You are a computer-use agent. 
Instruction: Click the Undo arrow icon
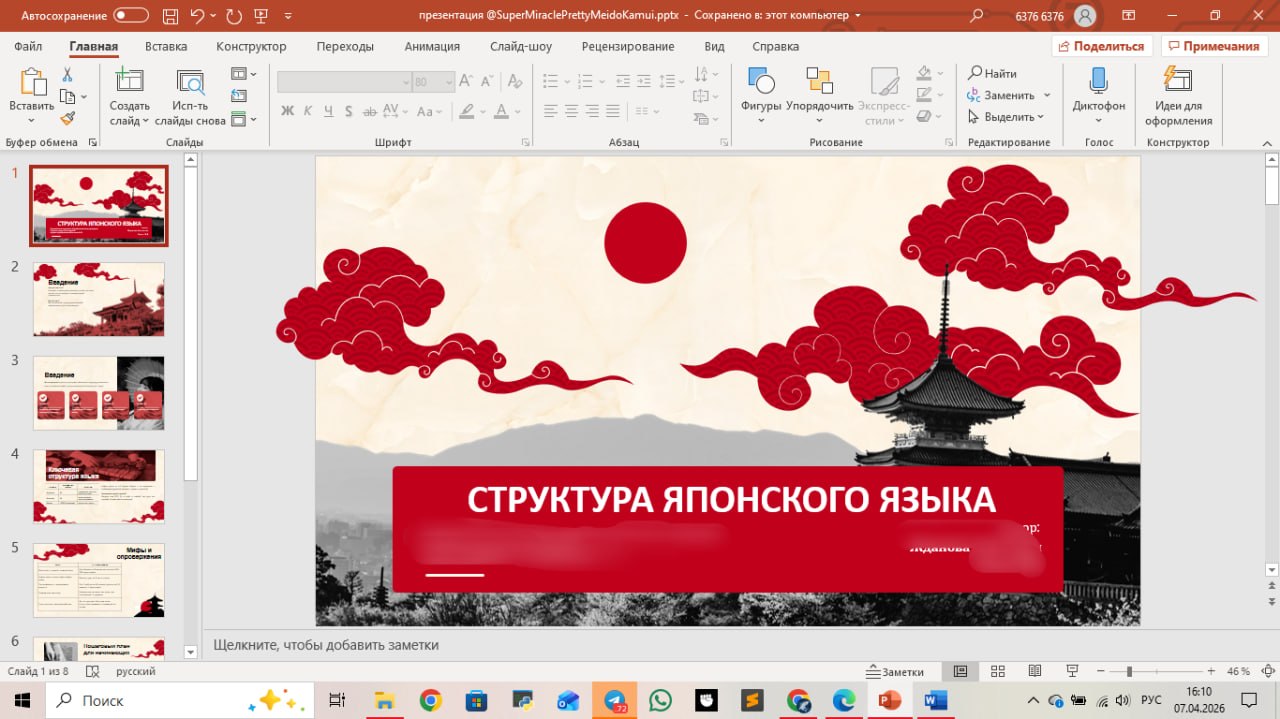[197, 15]
